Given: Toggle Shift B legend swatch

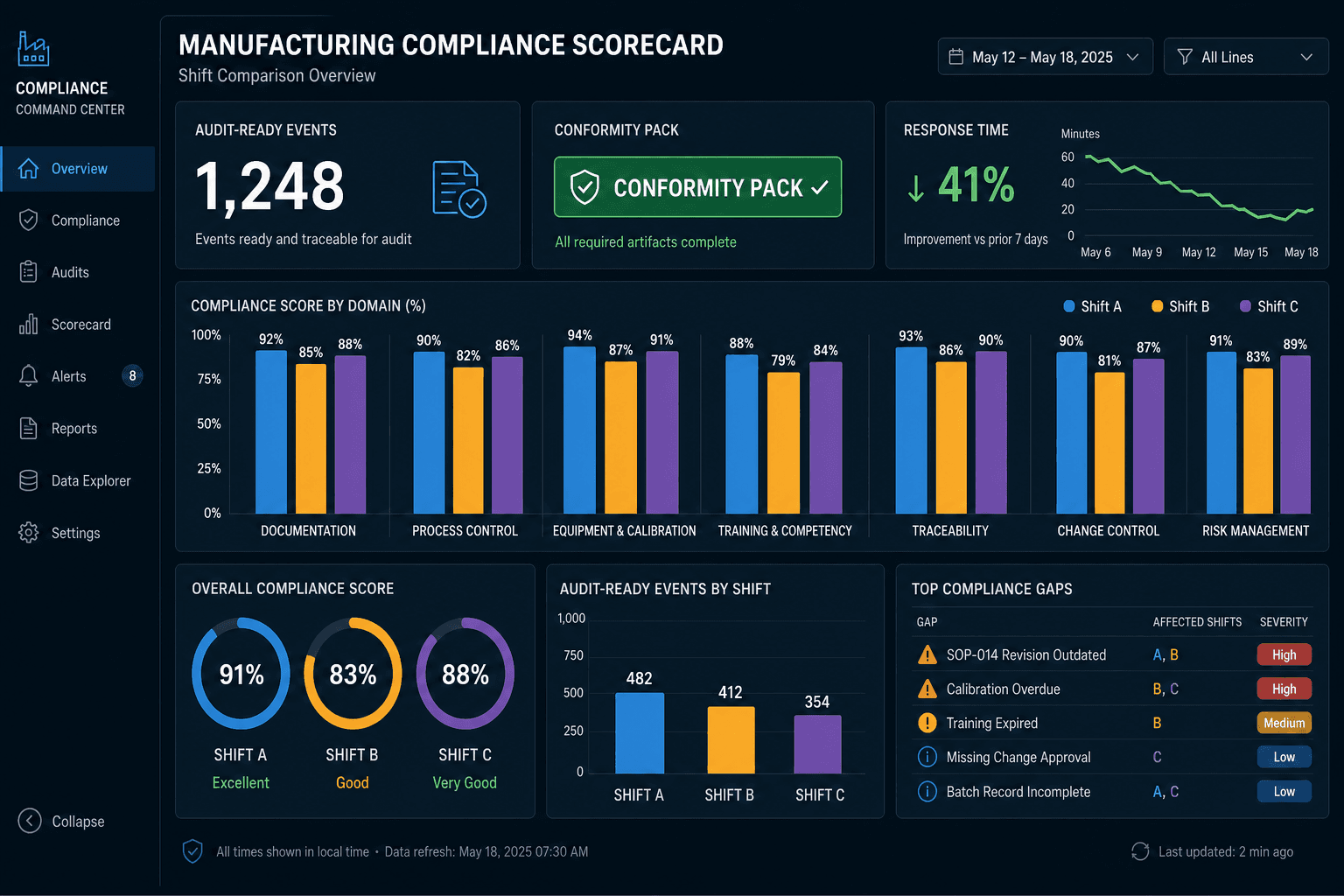Looking at the screenshot, I should 1157,306.
